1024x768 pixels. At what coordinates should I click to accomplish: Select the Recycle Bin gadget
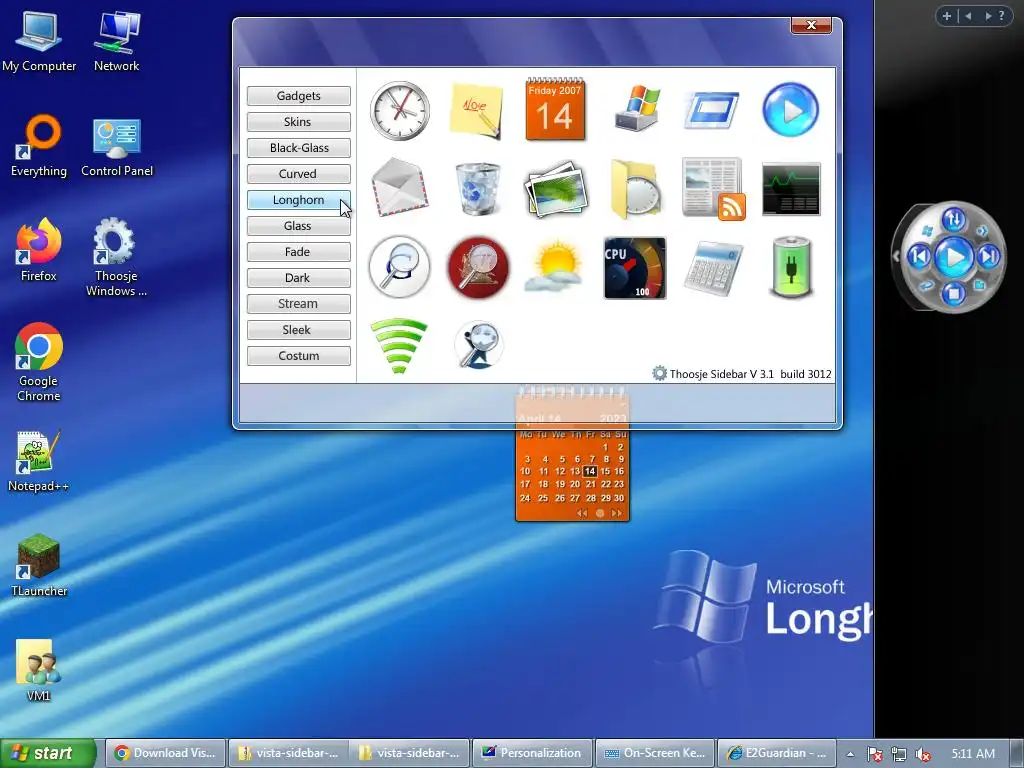pos(477,189)
